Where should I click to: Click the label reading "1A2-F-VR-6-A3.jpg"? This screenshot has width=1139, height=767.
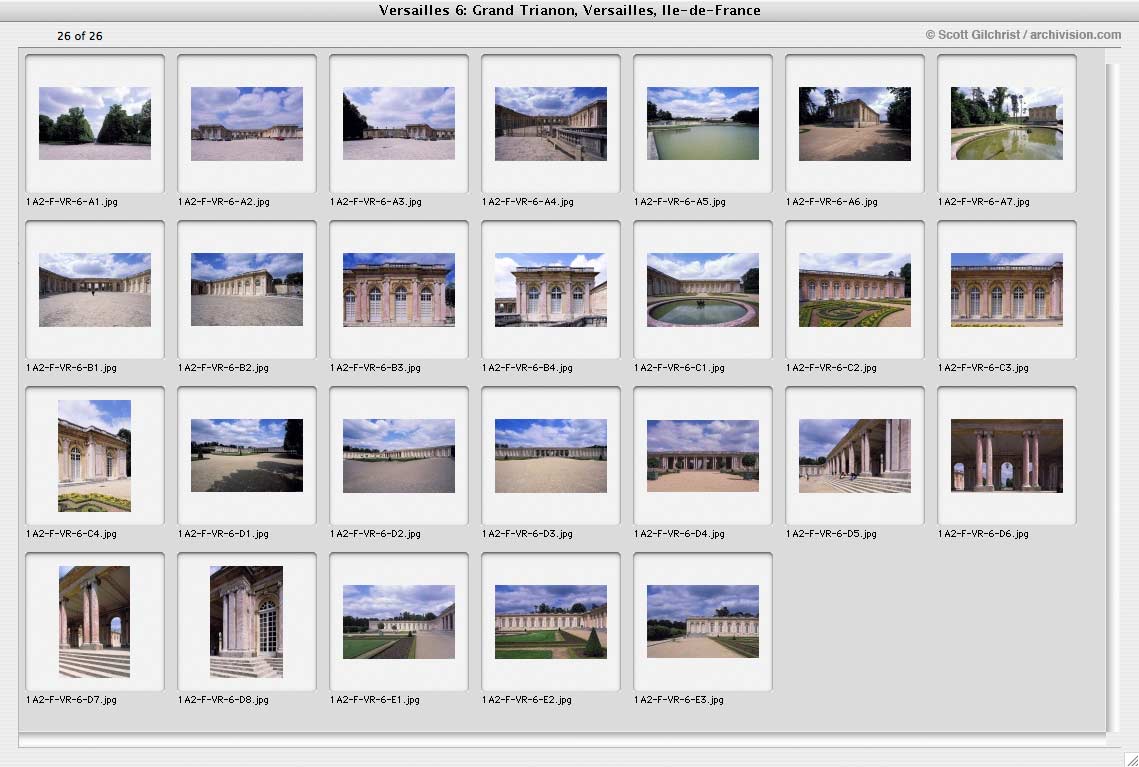[376, 202]
